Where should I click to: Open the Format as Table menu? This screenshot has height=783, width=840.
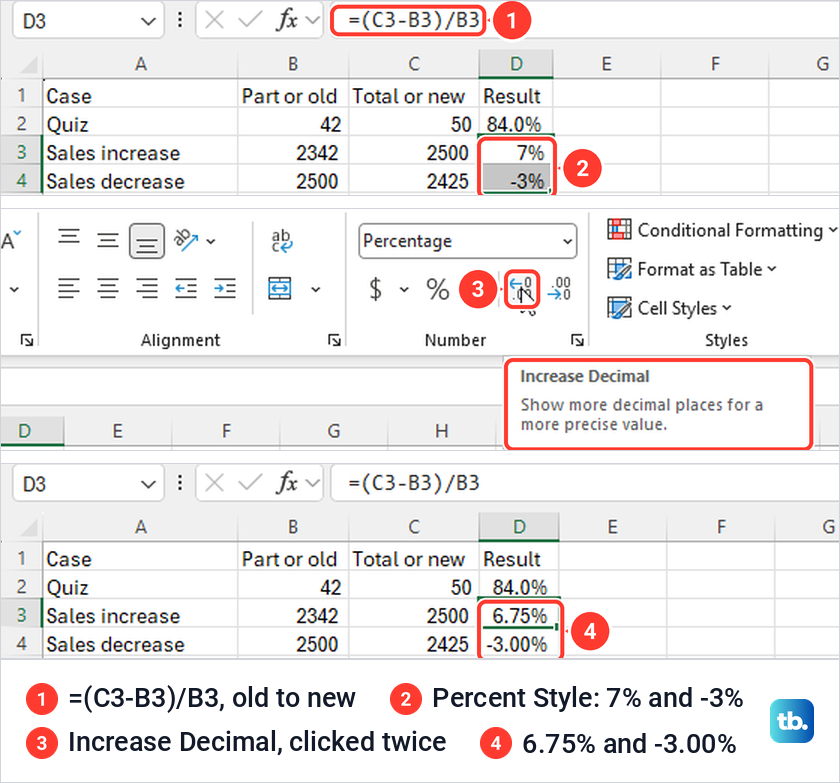pos(691,269)
